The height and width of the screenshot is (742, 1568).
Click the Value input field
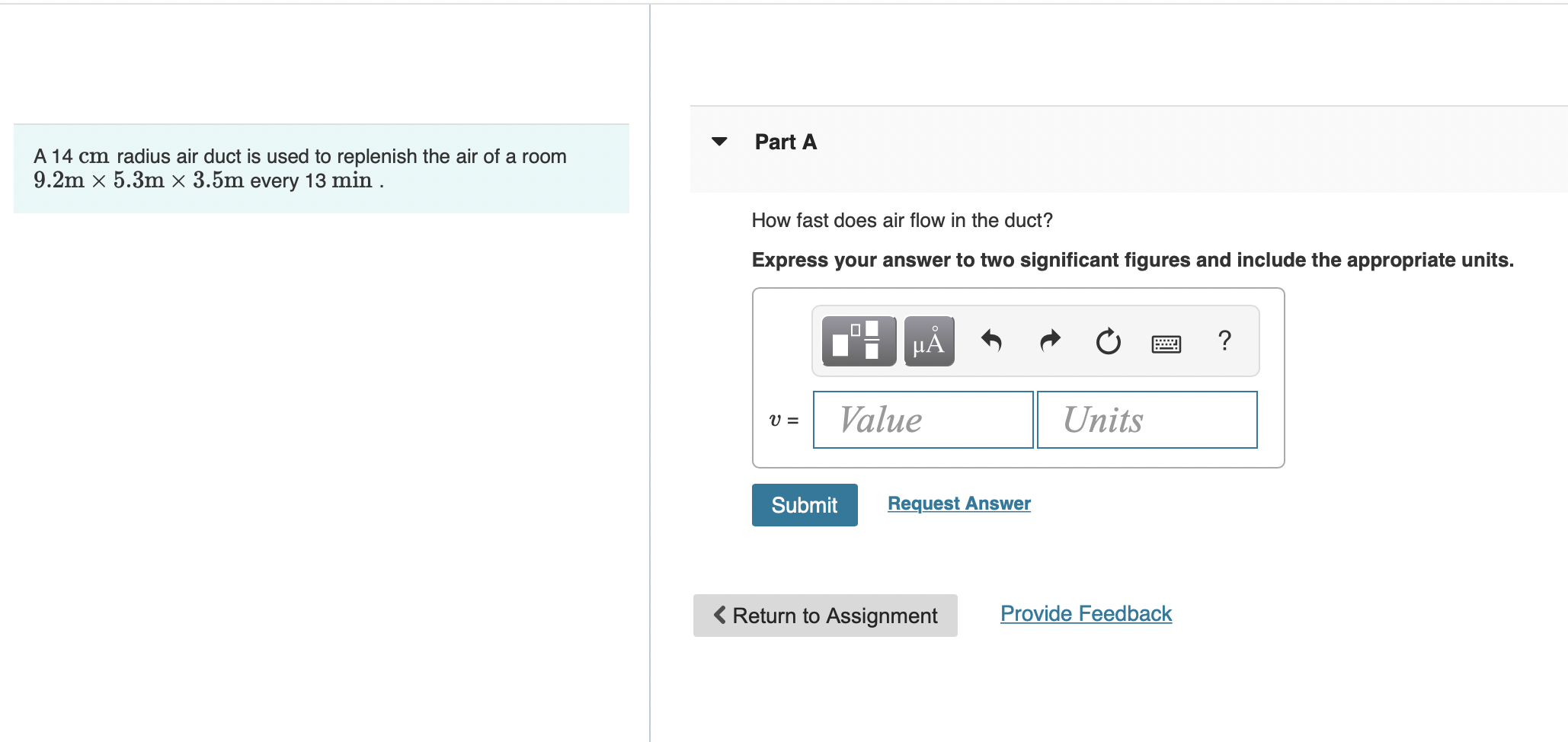(x=923, y=420)
